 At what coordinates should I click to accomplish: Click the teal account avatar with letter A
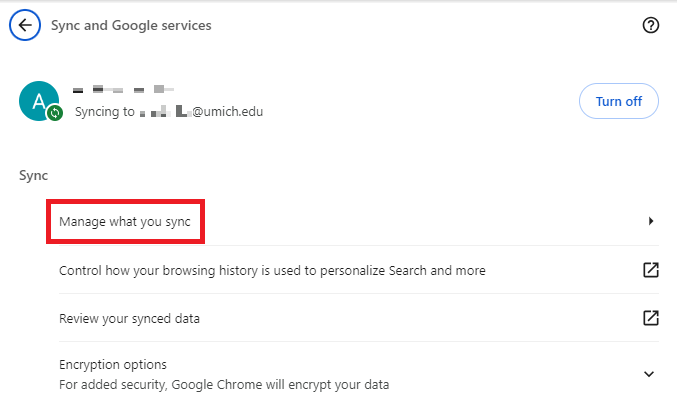[x=38, y=100]
